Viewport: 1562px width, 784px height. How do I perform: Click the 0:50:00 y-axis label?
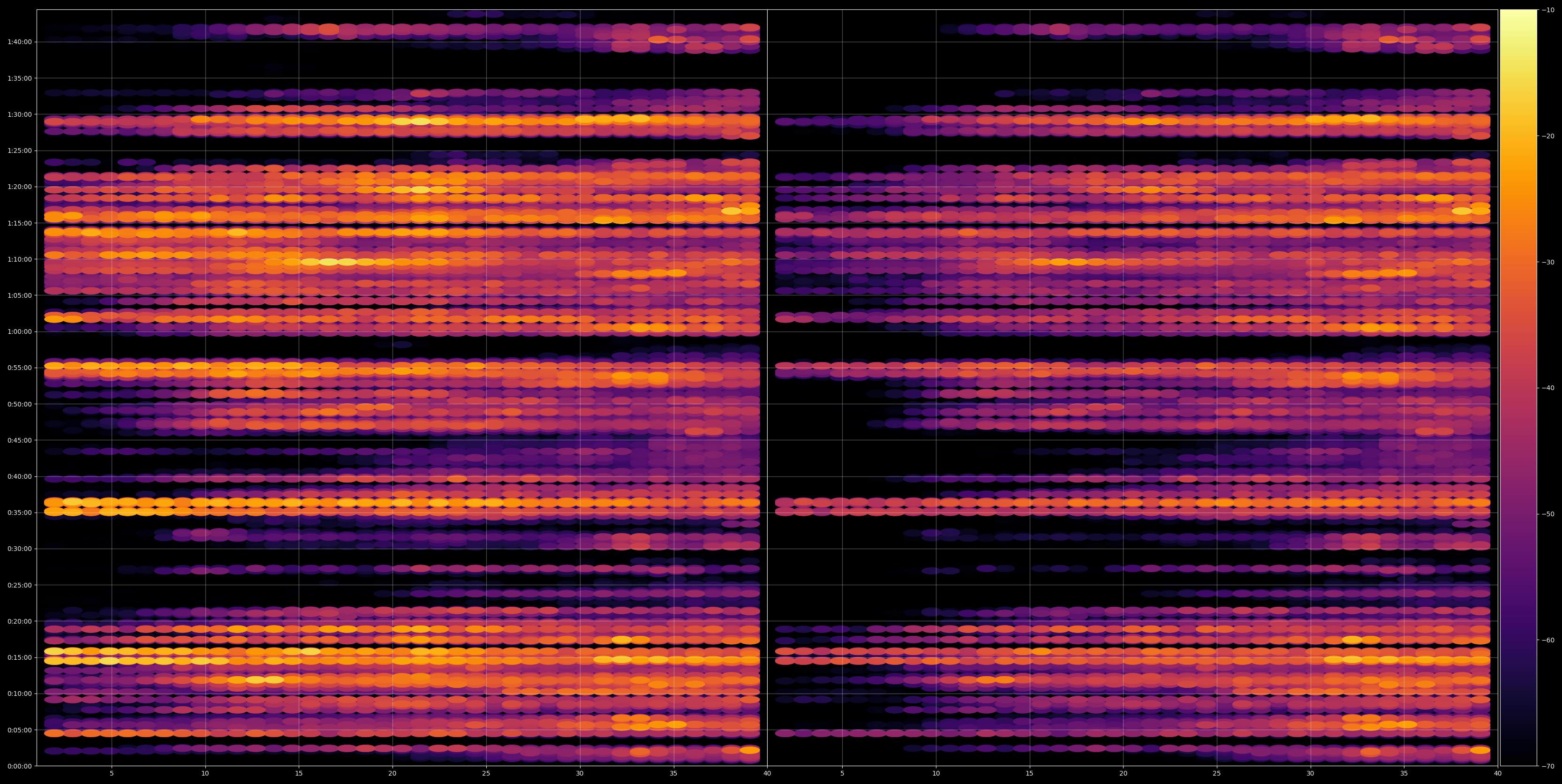pos(20,404)
